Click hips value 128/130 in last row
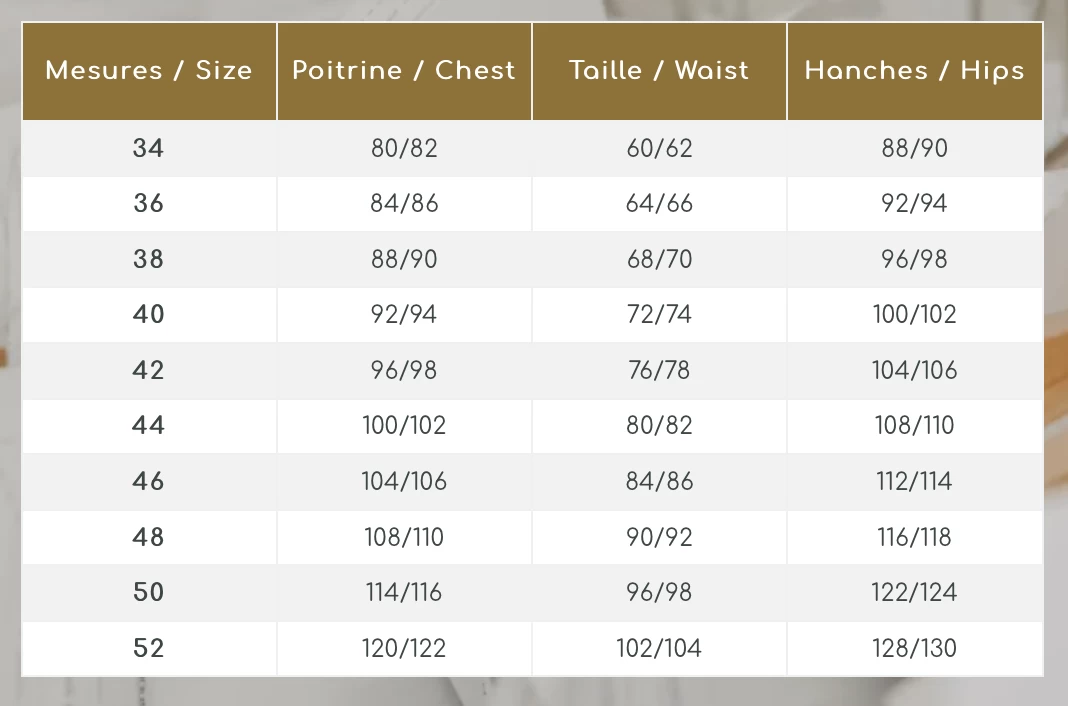The image size is (1068, 706). click(914, 649)
